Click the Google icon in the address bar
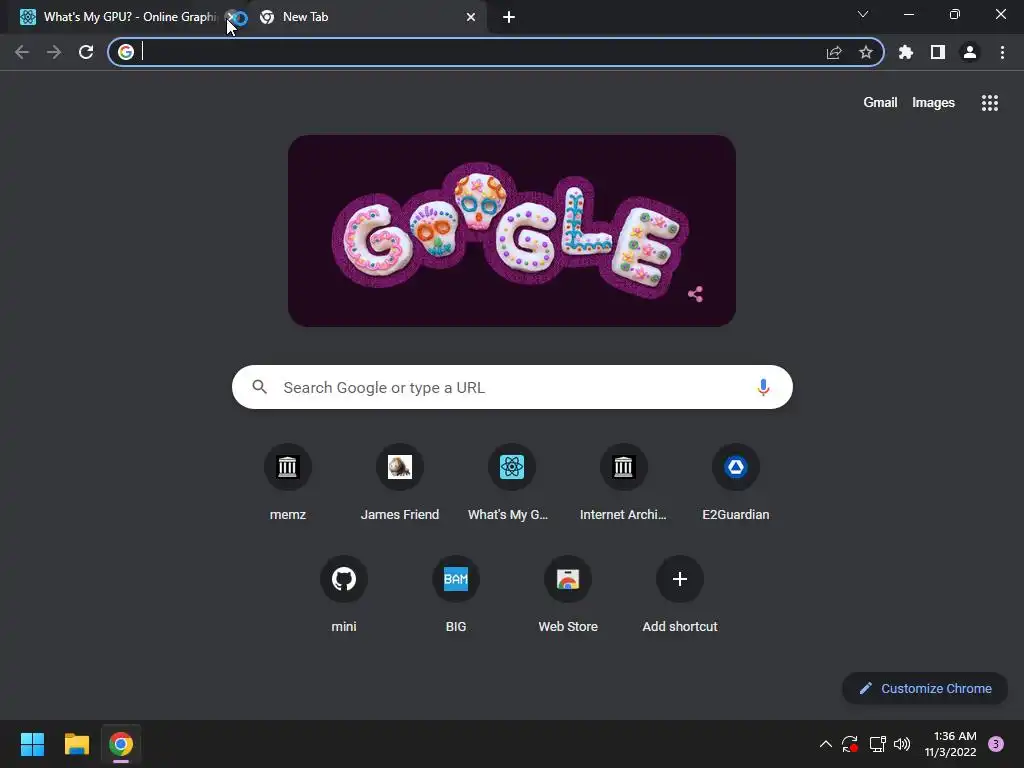The image size is (1024, 768). pyautogui.click(x=126, y=52)
